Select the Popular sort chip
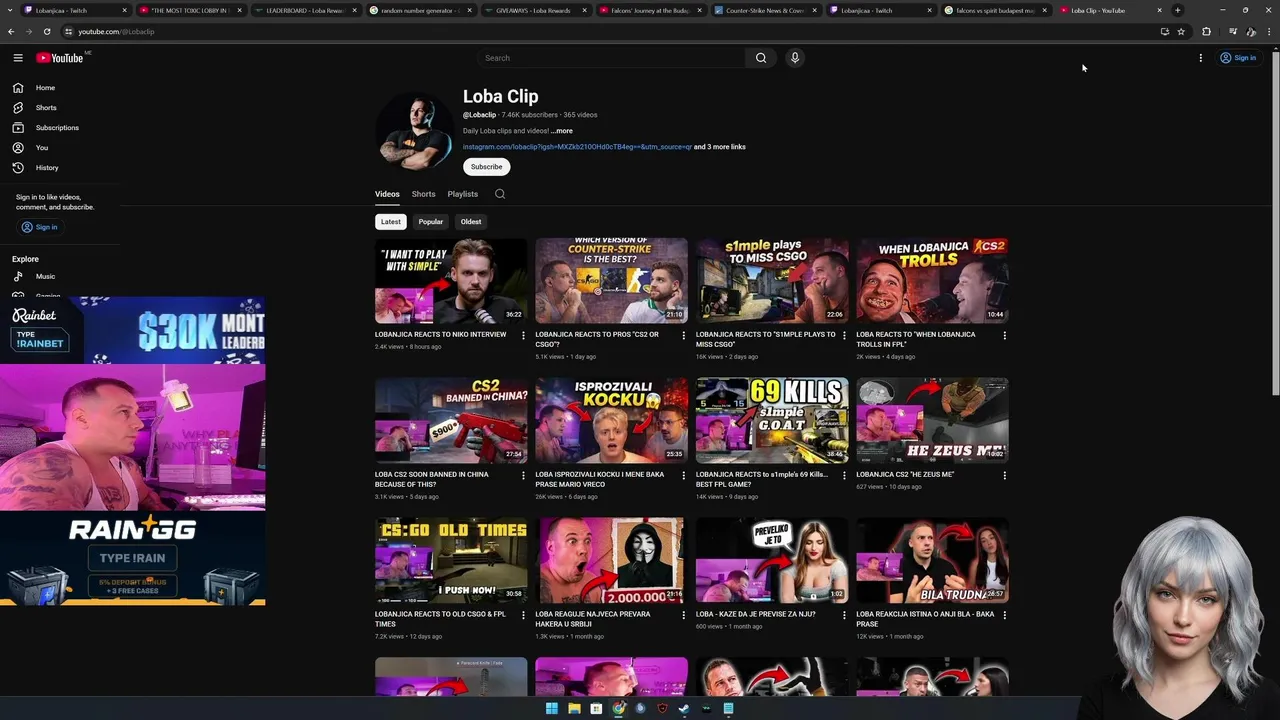This screenshot has width=1280, height=720. pyautogui.click(x=431, y=222)
